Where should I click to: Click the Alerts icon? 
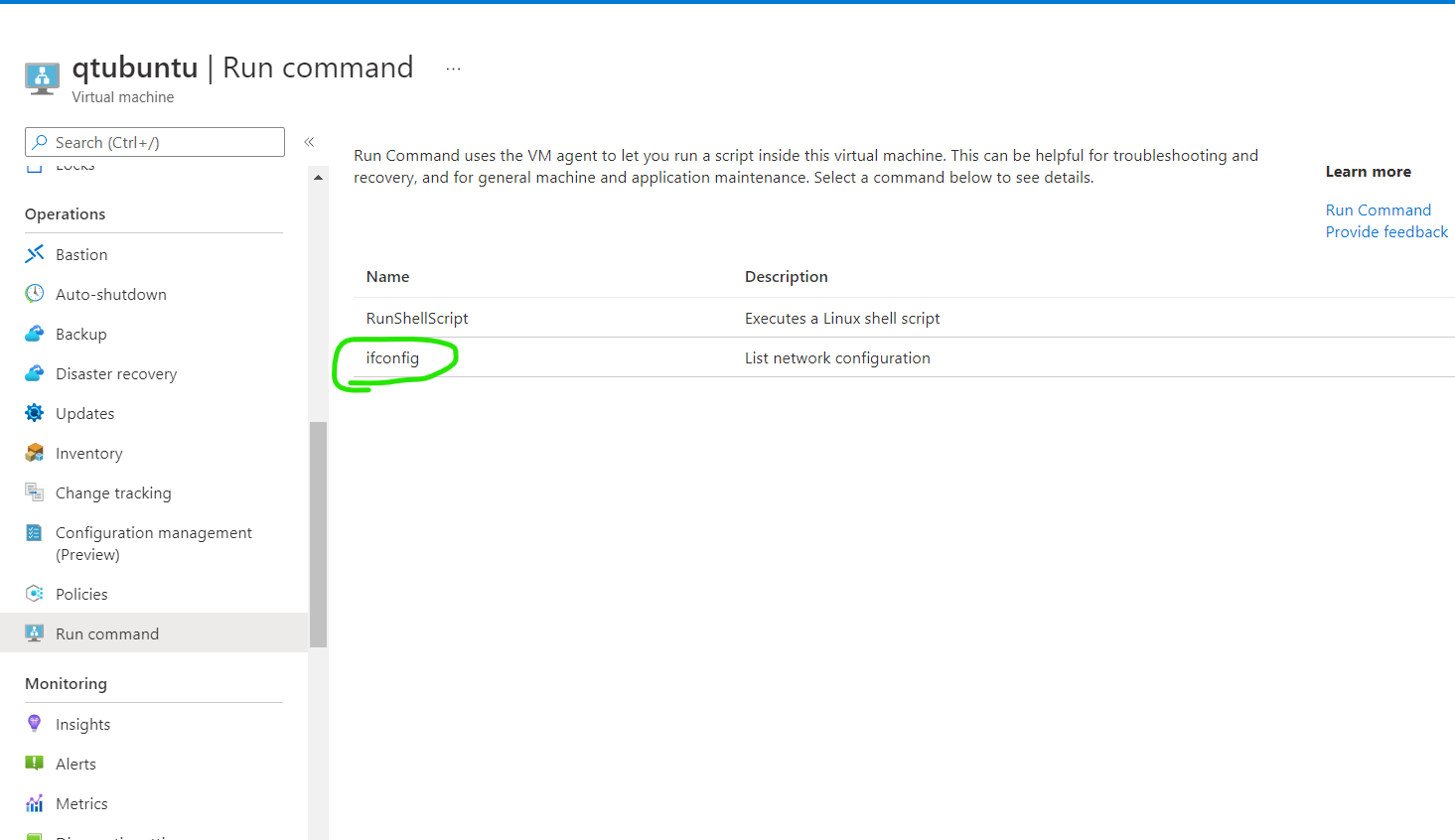pos(35,764)
